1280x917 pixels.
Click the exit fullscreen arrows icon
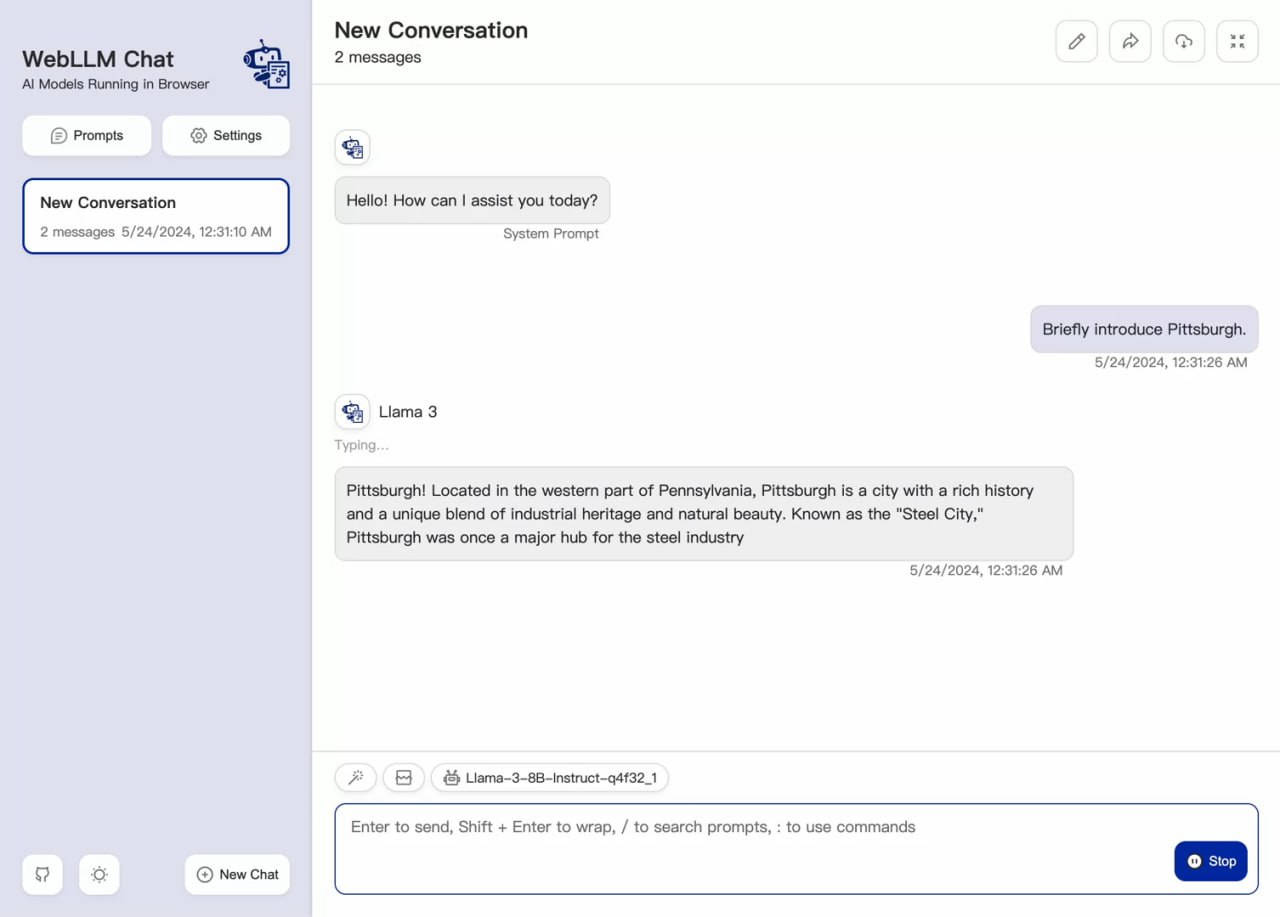(1237, 41)
